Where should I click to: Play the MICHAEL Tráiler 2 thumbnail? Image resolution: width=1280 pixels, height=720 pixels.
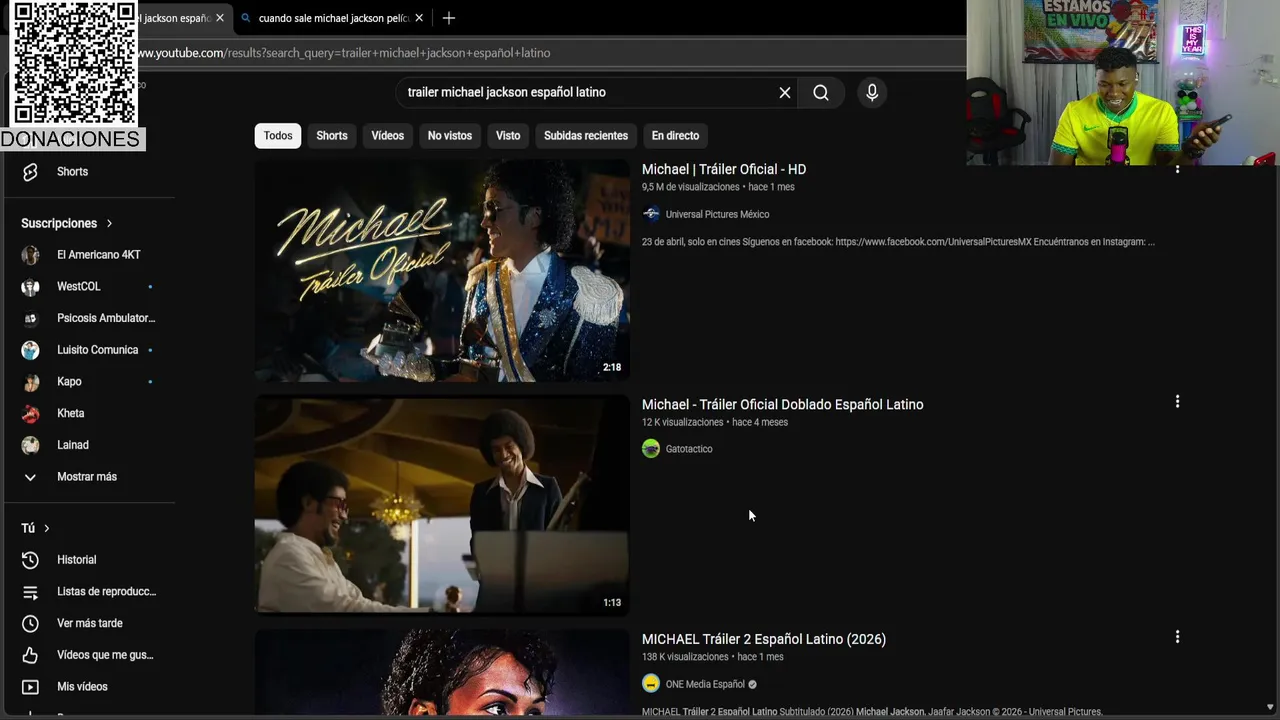click(x=442, y=672)
